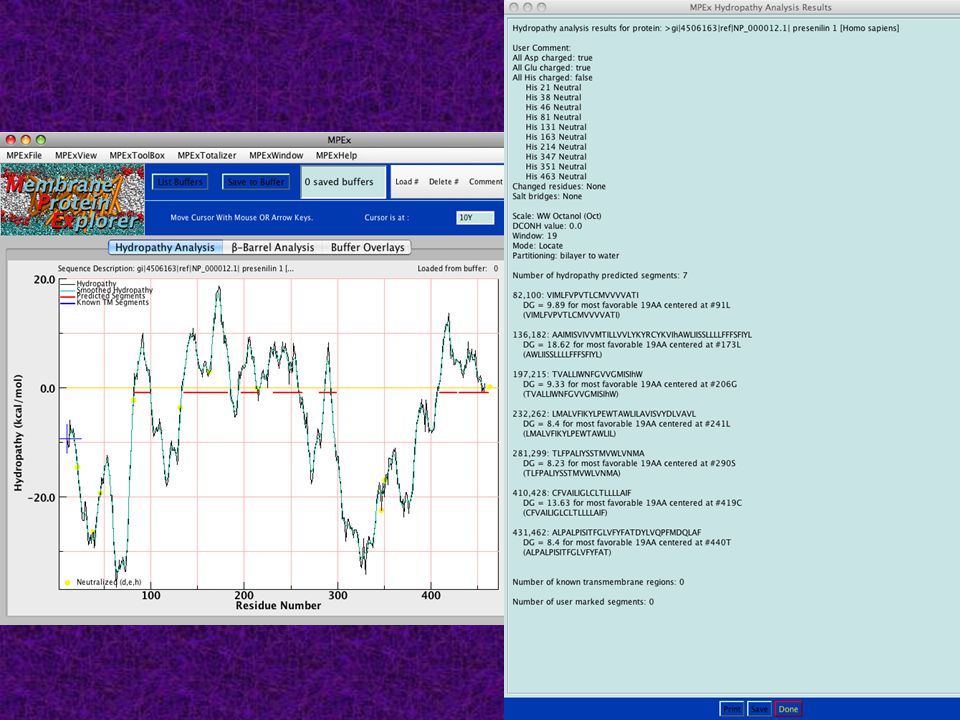This screenshot has height=720, width=960.
Task: Switch to the β-Barrel Analysis tab
Action: tap(272, 247)
